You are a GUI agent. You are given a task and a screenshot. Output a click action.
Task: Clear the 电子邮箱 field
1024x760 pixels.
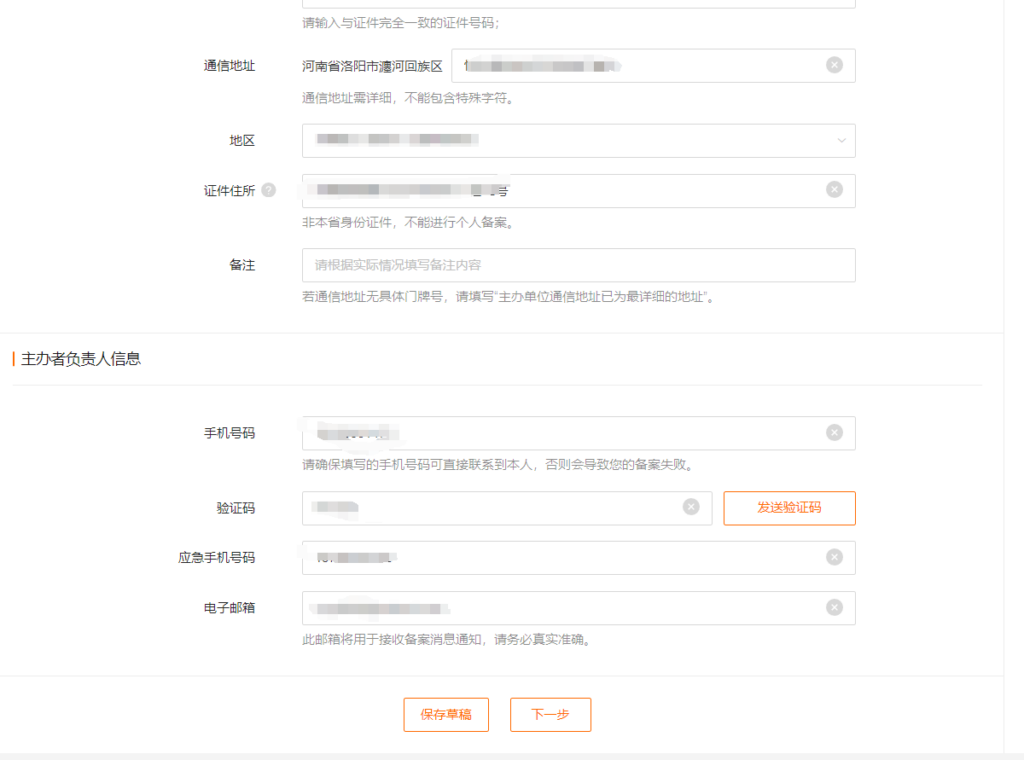coord(834,607)
